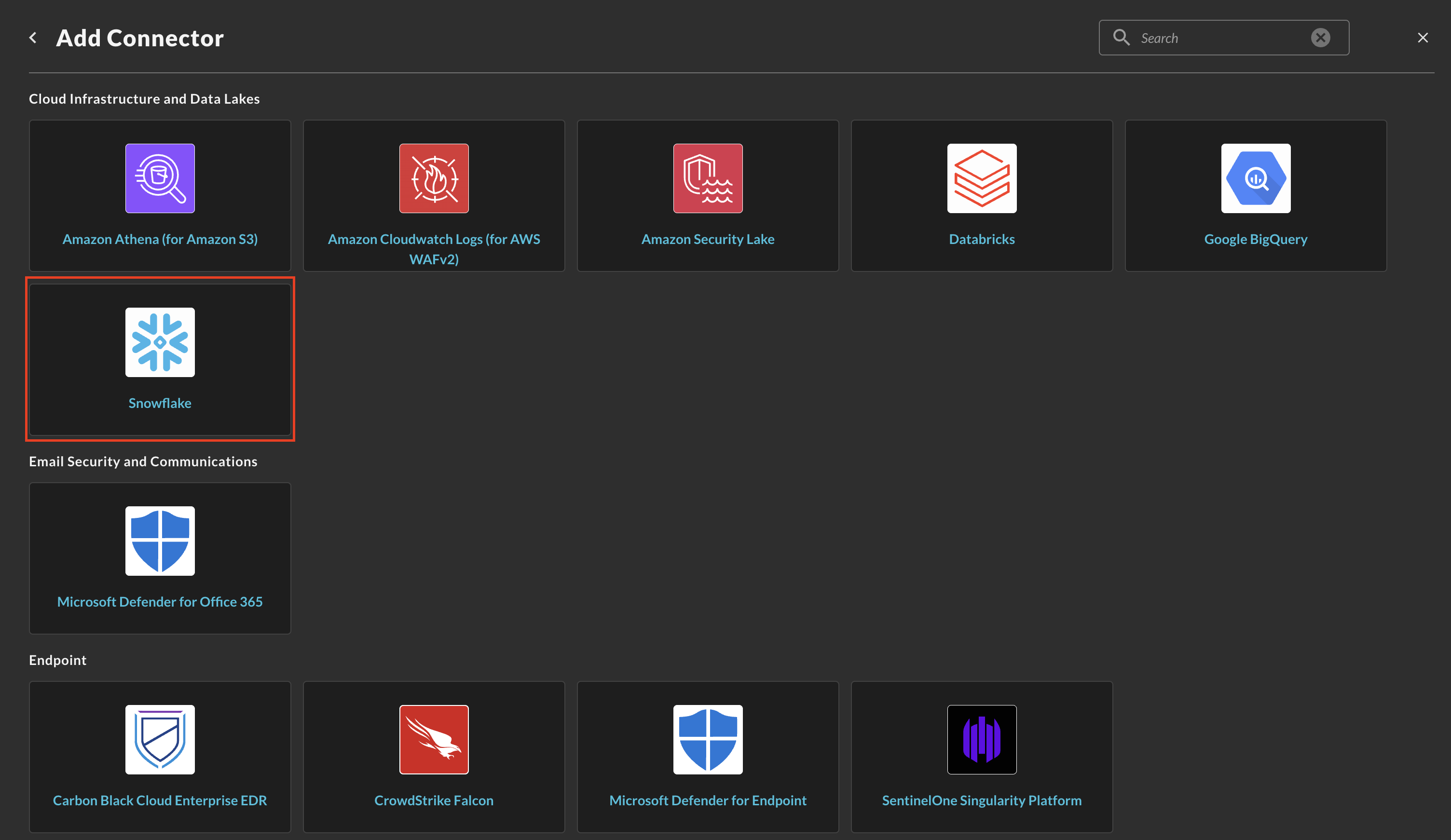Open Microsoft Defender for Endpoint link
Viewport: 1451px width, 840px height.
click(x=708, y=801)
